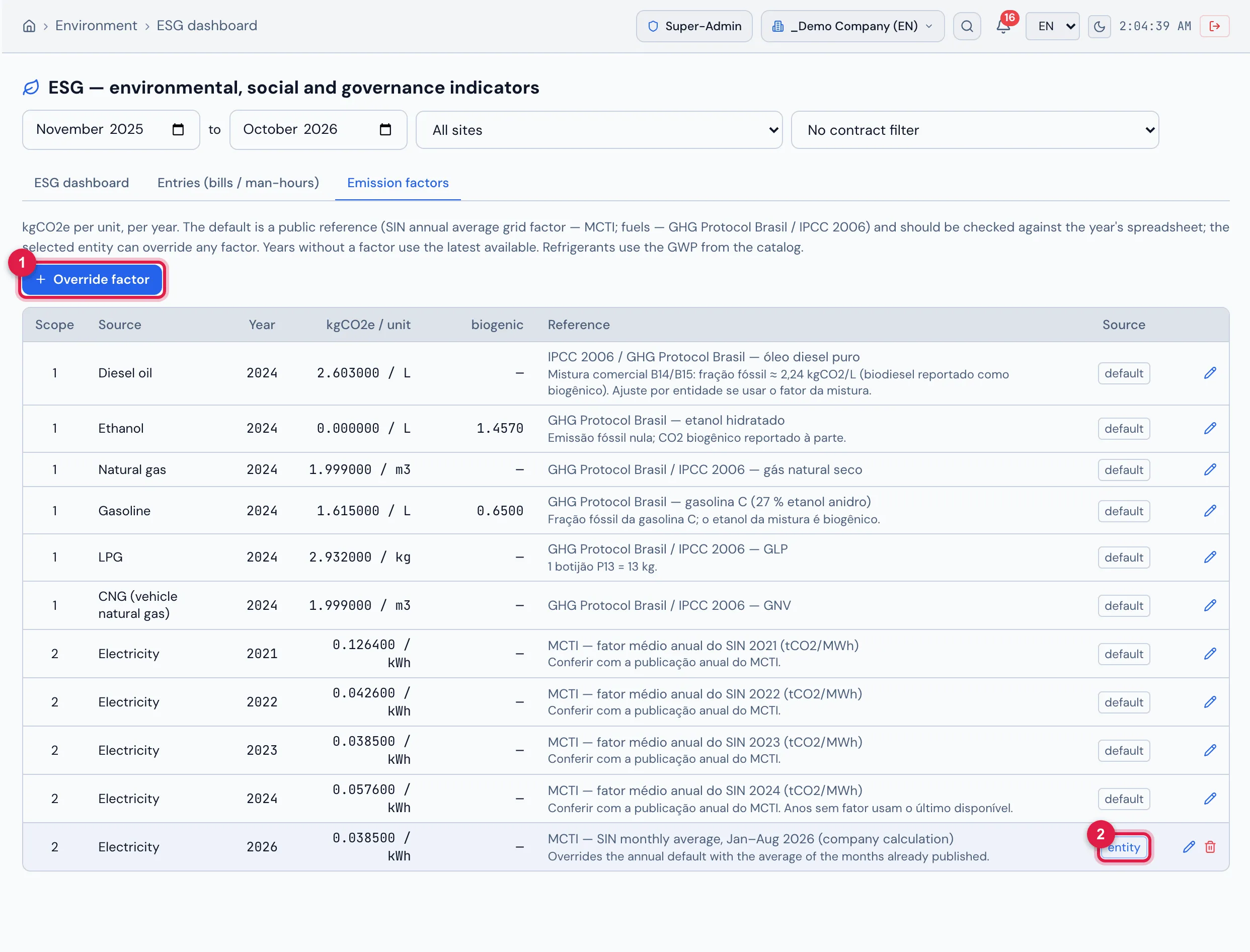Select the Emission factors tab
This screenshot has width=1250, height=952.
398,183
